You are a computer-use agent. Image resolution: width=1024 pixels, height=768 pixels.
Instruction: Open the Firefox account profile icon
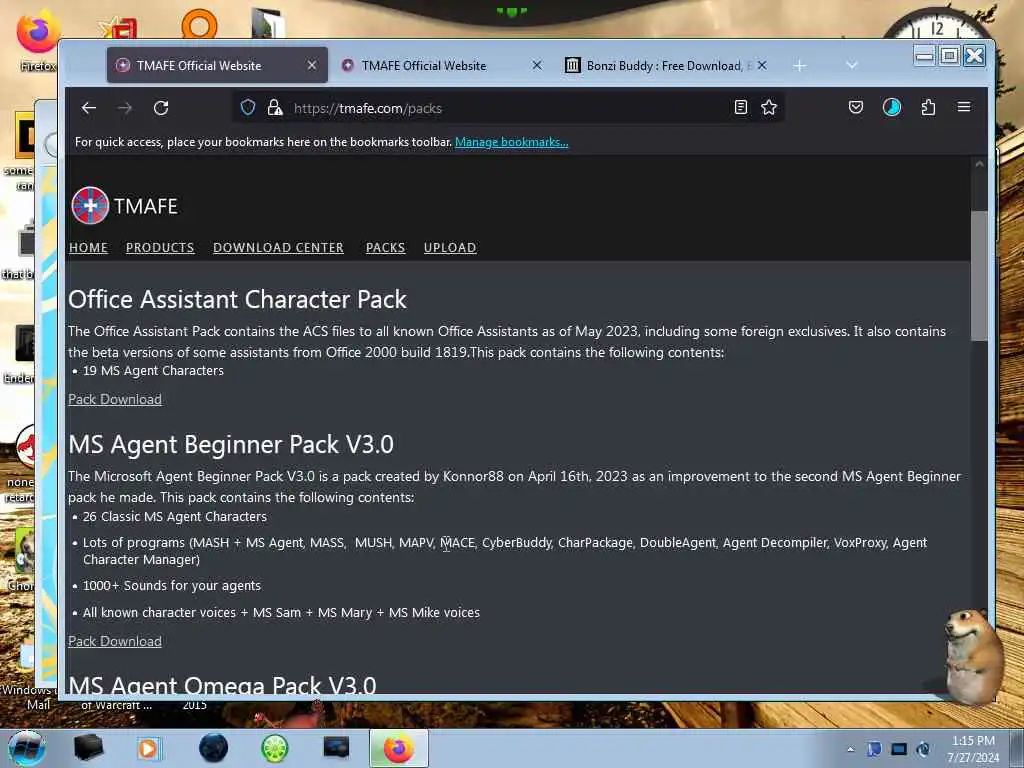[x=891, y=107]
